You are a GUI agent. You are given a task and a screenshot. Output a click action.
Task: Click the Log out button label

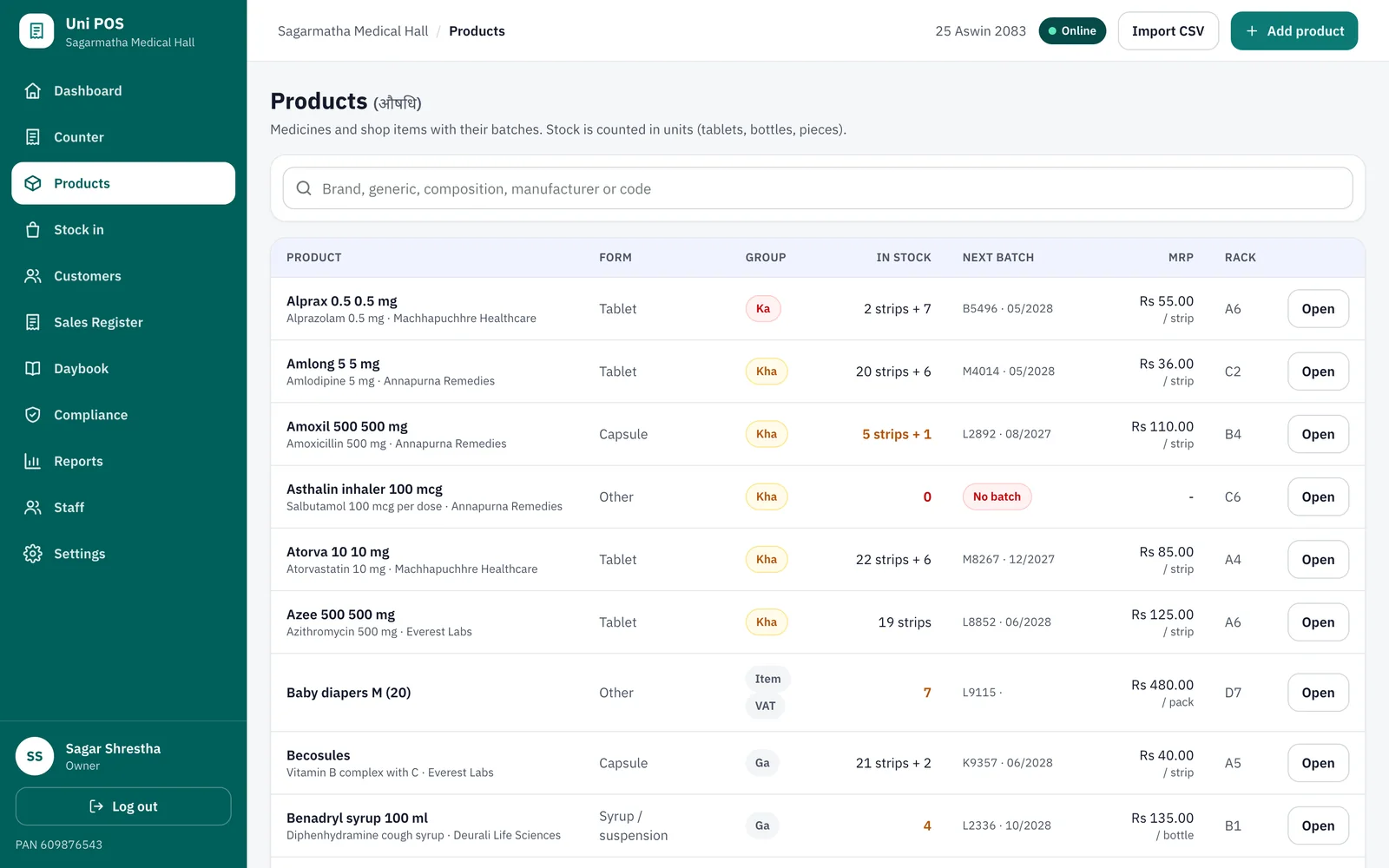coord(135,806)
